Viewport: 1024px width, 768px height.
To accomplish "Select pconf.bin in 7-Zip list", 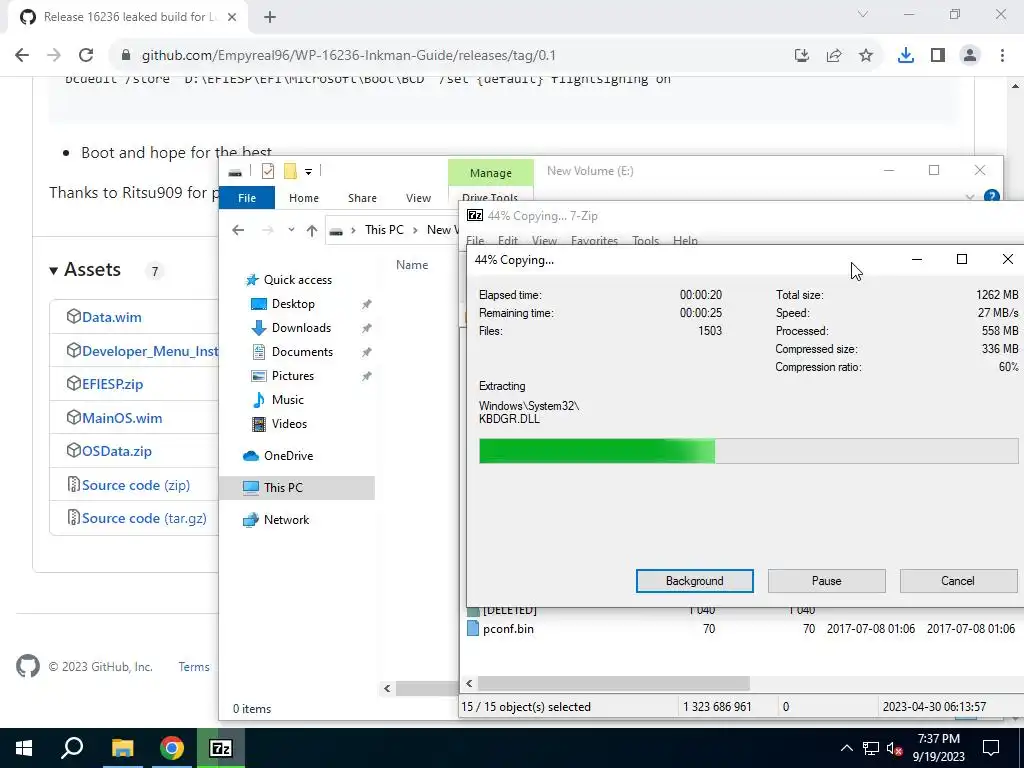I will click(x=508, y=629).
